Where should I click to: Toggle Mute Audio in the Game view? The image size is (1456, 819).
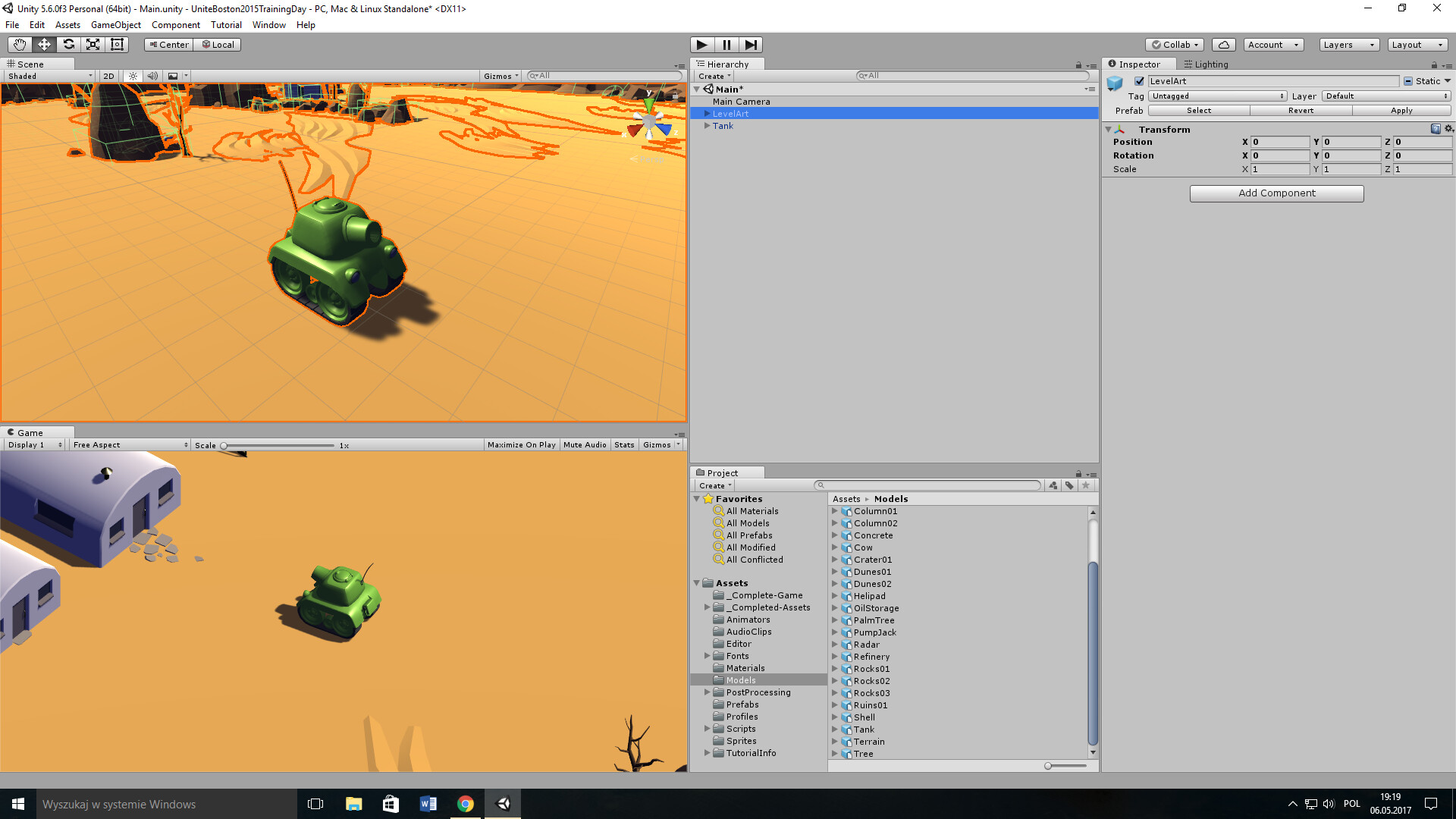pyautogui.click(x=584, y=444)
